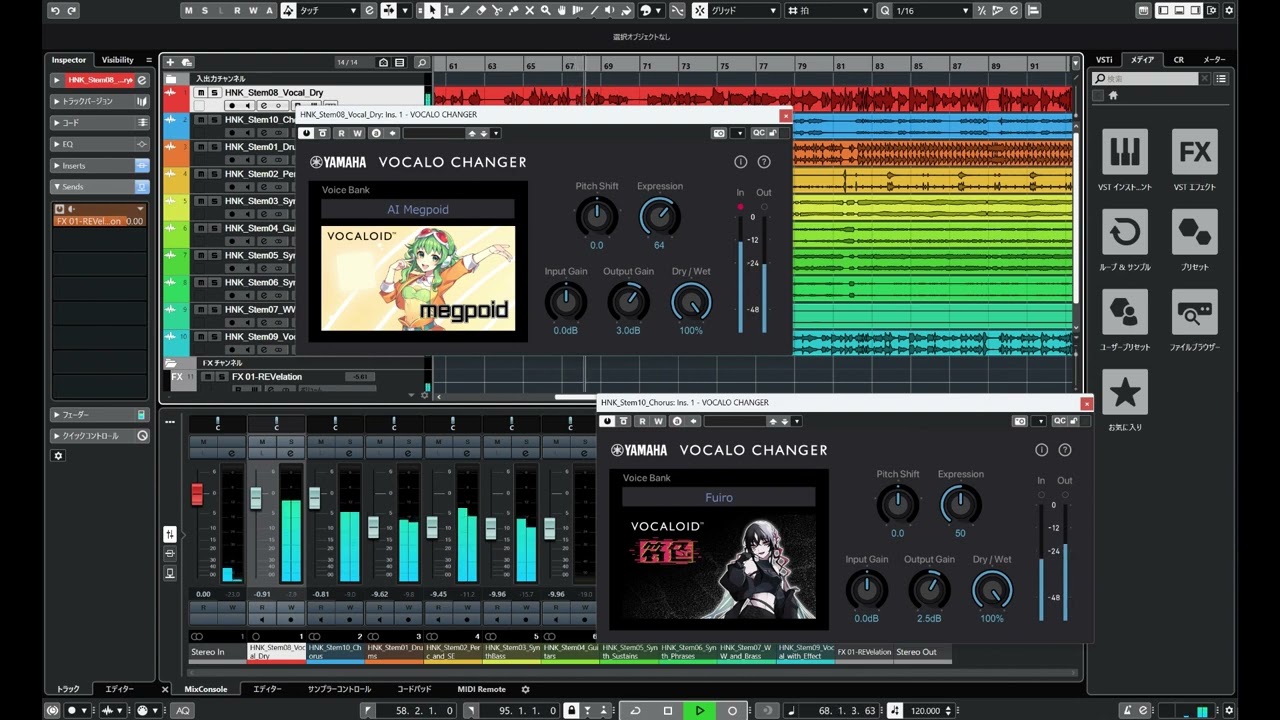Screen dimensions: 1280x720
Task: Open Voice Bank selector Fuiro
Action: pos(719,497)
